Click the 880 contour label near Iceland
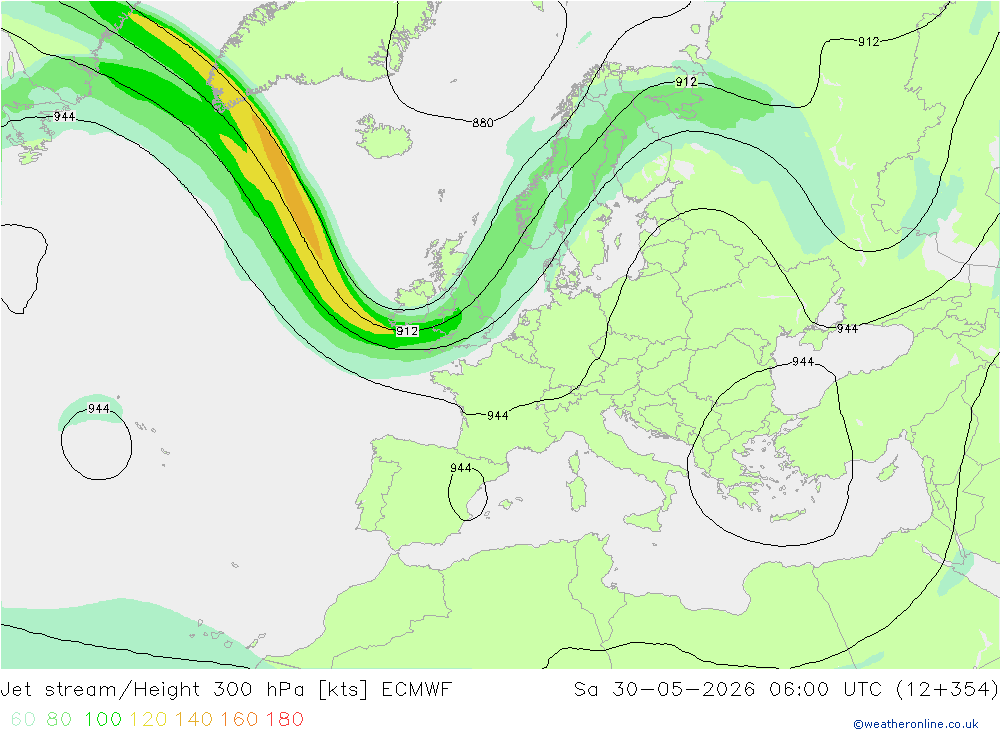The height and width of the screenshot is (733, 1000). 483,122
